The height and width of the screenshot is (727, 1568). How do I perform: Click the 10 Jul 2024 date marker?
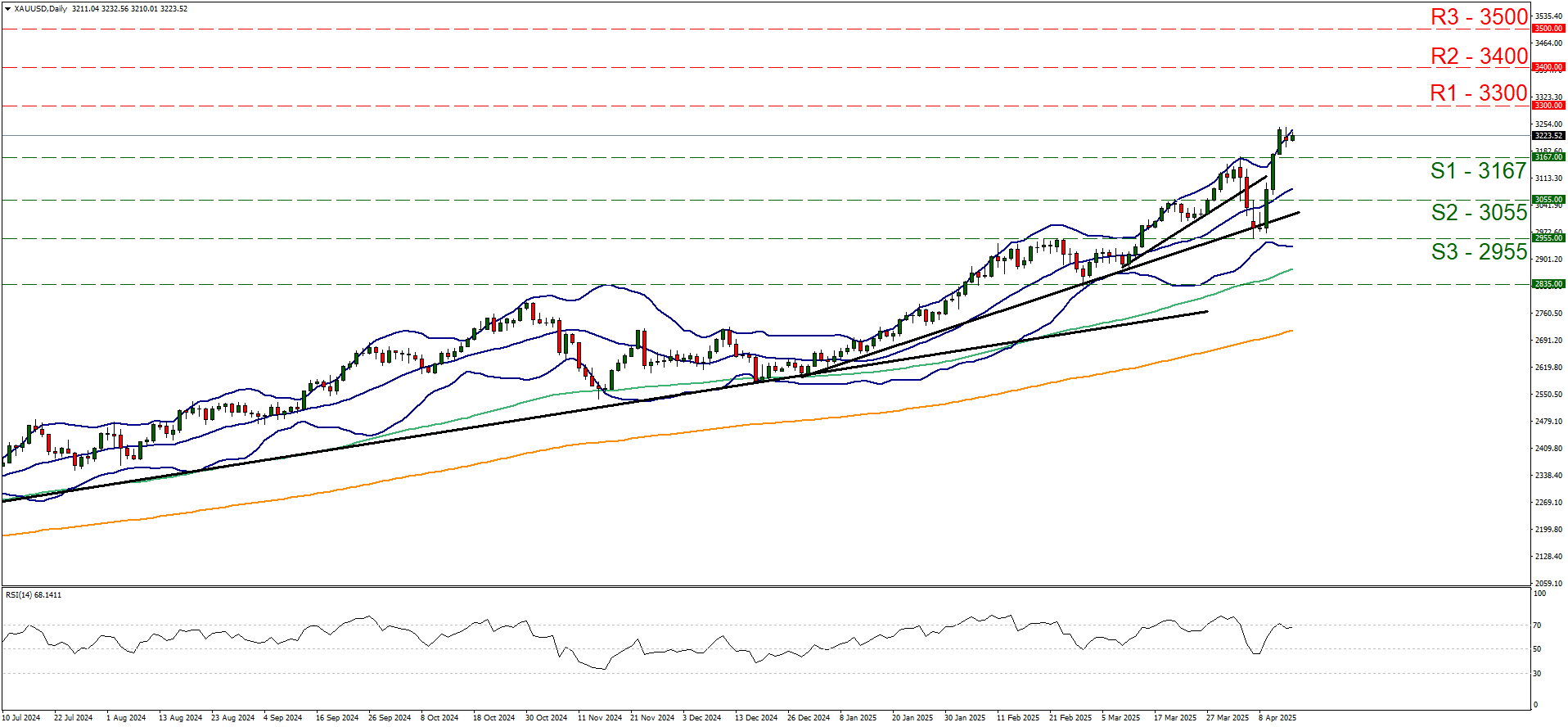point(21,718)
